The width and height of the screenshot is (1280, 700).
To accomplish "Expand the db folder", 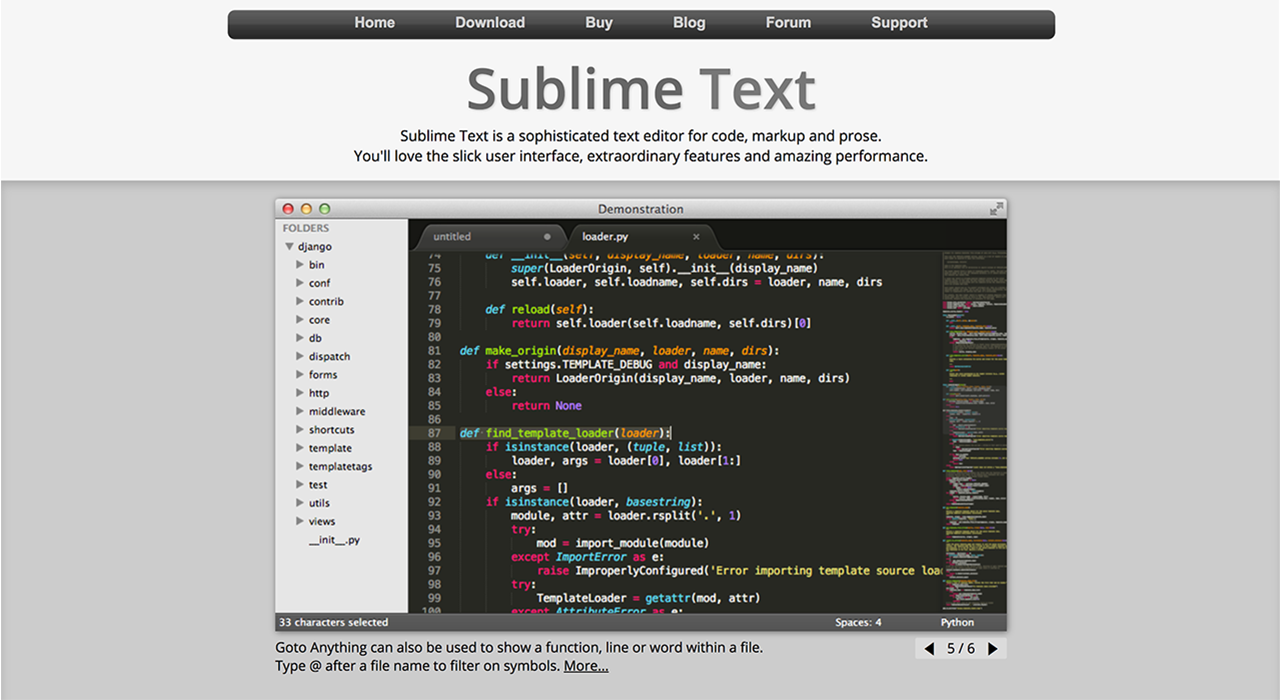I will pos(299,338).
